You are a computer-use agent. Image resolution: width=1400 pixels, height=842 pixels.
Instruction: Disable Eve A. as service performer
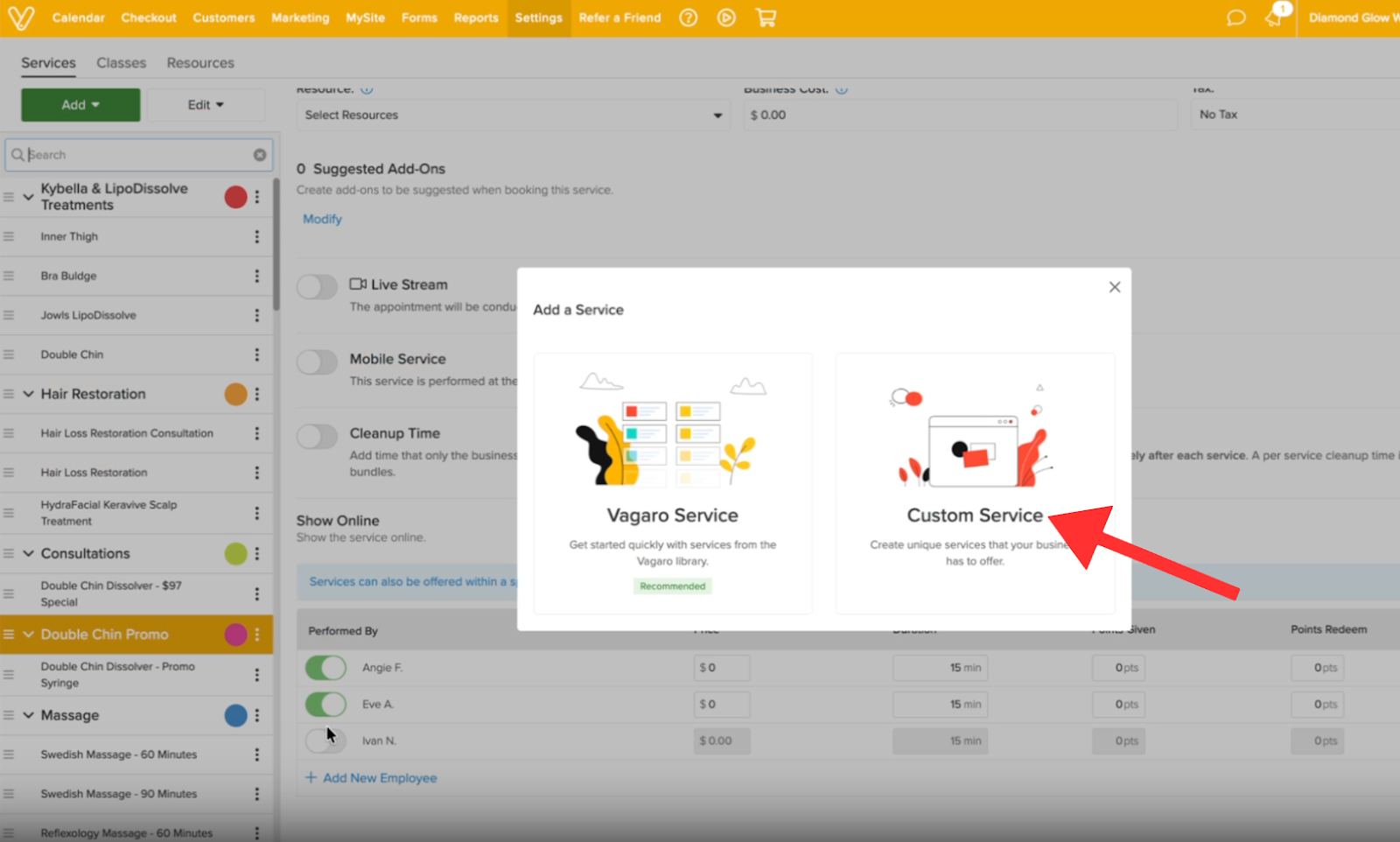[325, 704]
